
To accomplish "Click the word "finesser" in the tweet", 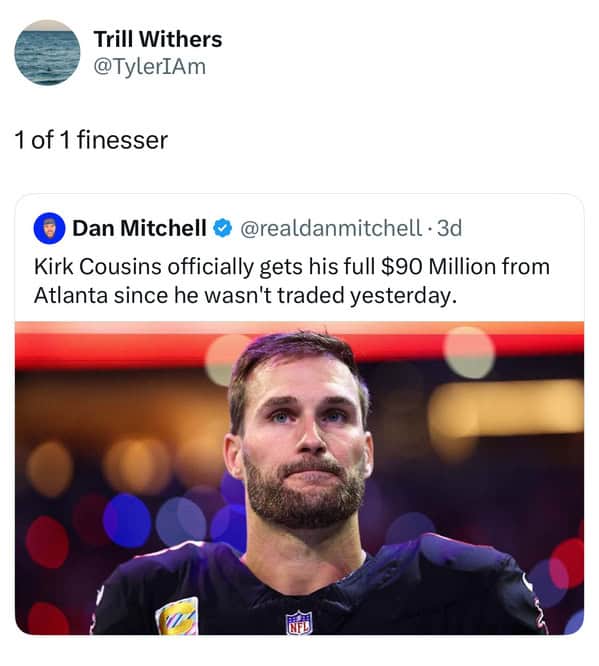I will (123, 140).
